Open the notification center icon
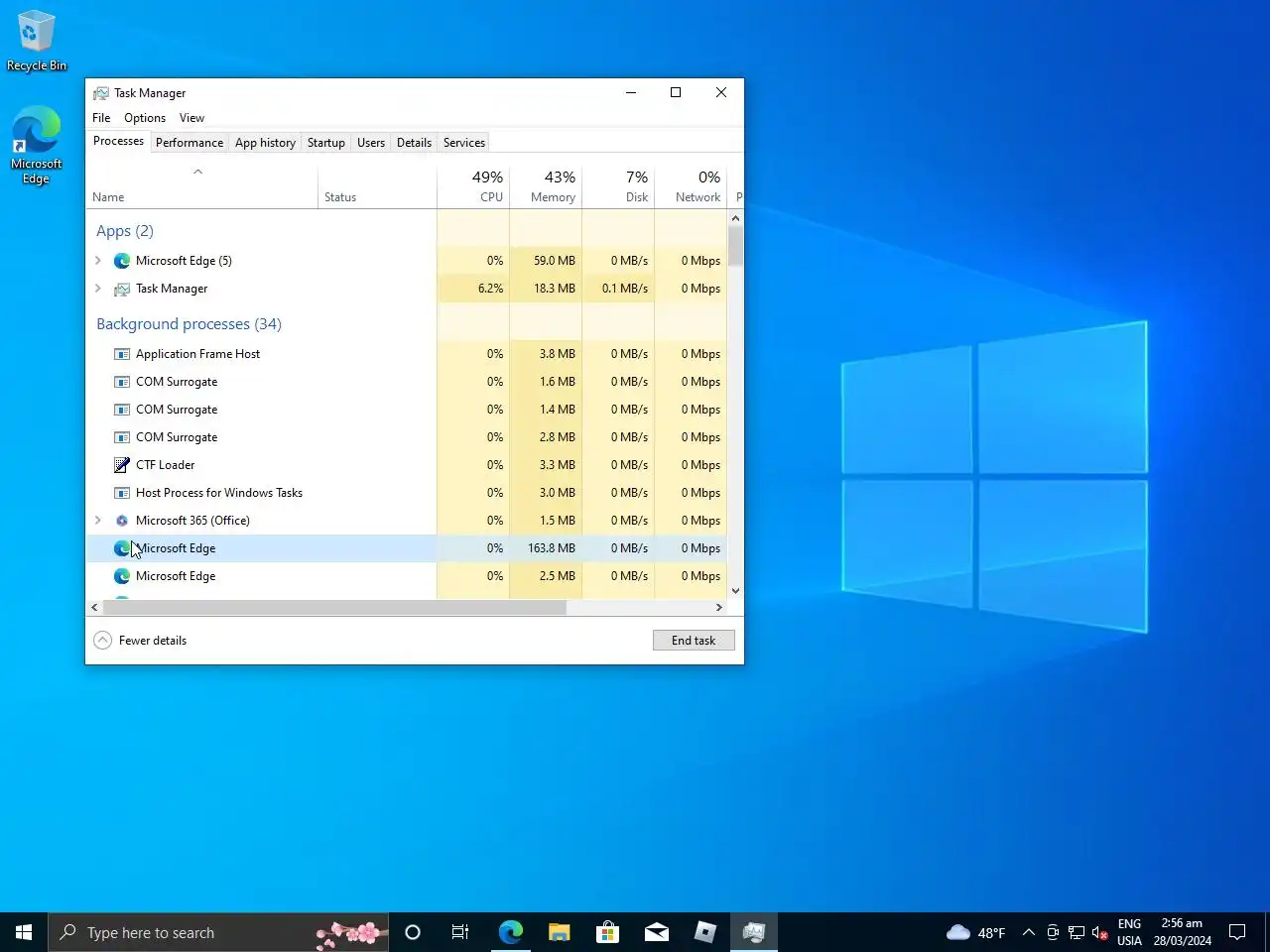This screenshot has width=1270, height=952. (1237, 932)
